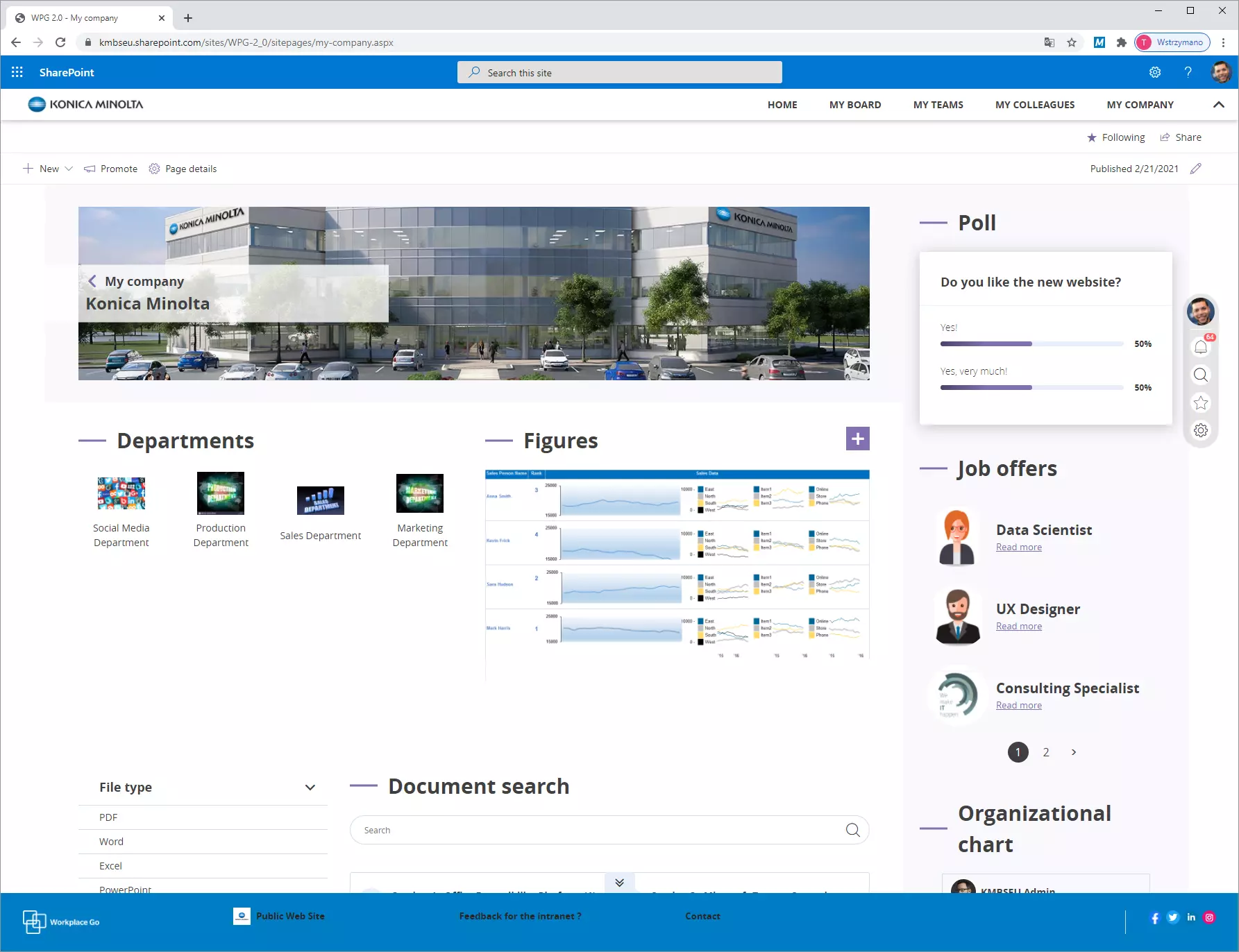Open the MY TEAMS navigation item
Viewport: 1239px width, 952px height.
(x=938, y=105)
